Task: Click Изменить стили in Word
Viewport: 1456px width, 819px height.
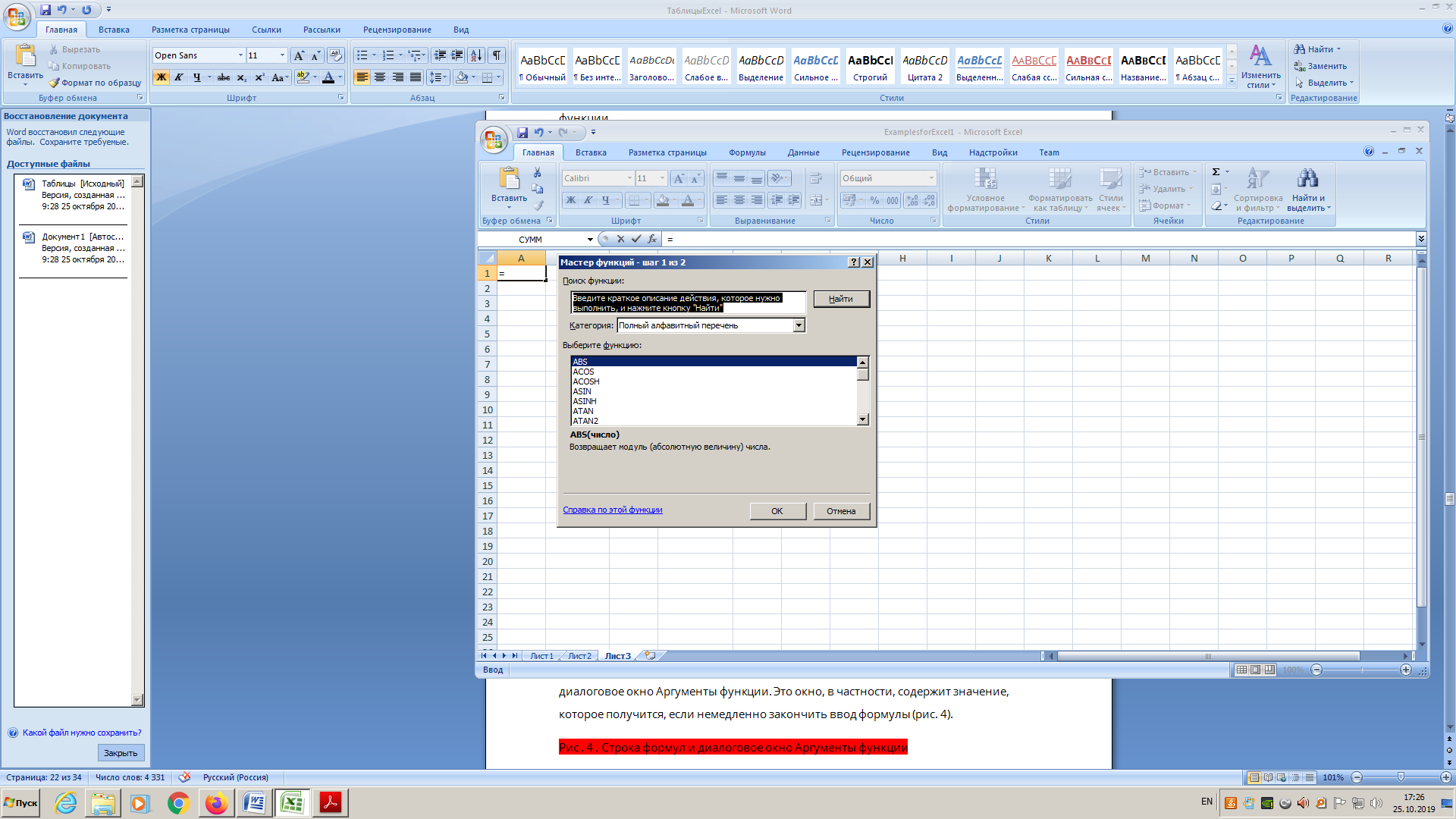Action: 1260,66
